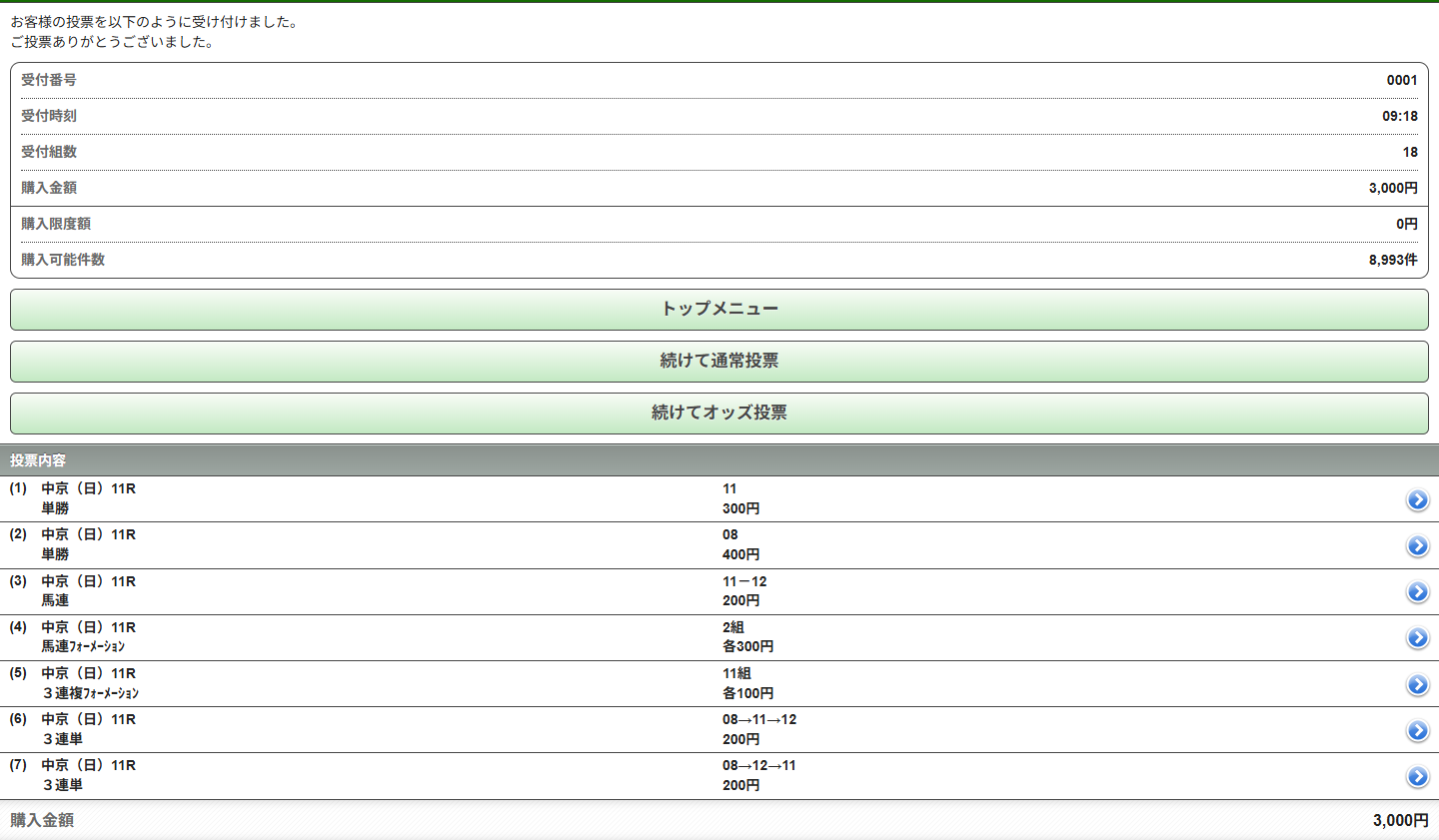Click the 受付時刻 09:18 value

click(1399, 116)
